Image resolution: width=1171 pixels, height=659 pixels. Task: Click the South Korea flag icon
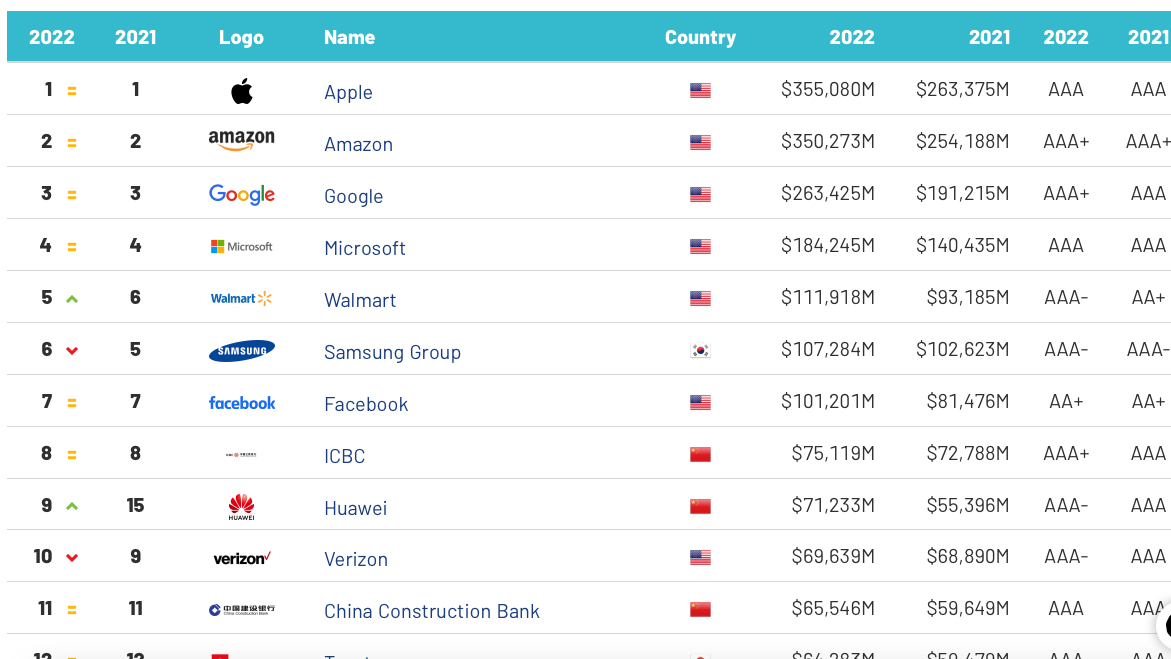700,351
